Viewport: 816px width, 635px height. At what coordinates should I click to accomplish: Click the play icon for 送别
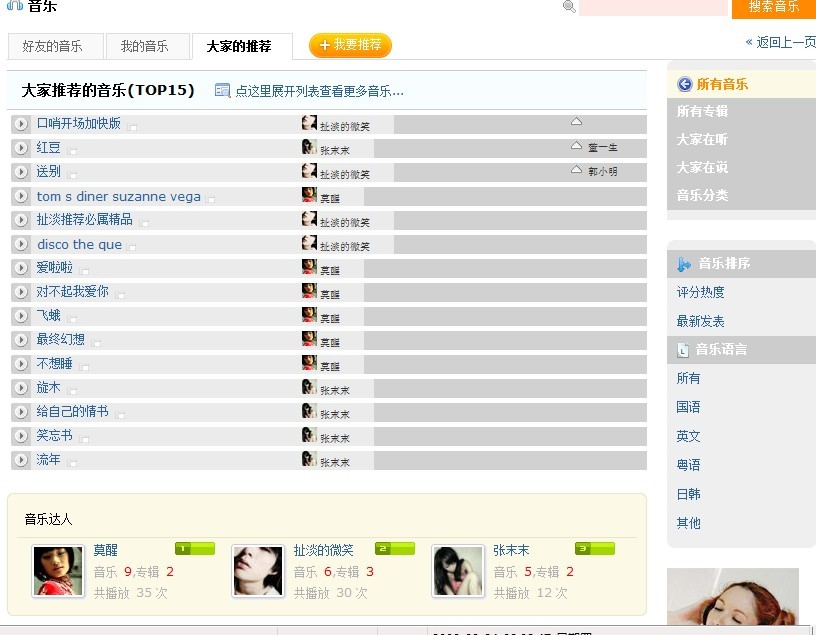pyautogui.click(x=21, y=172)
